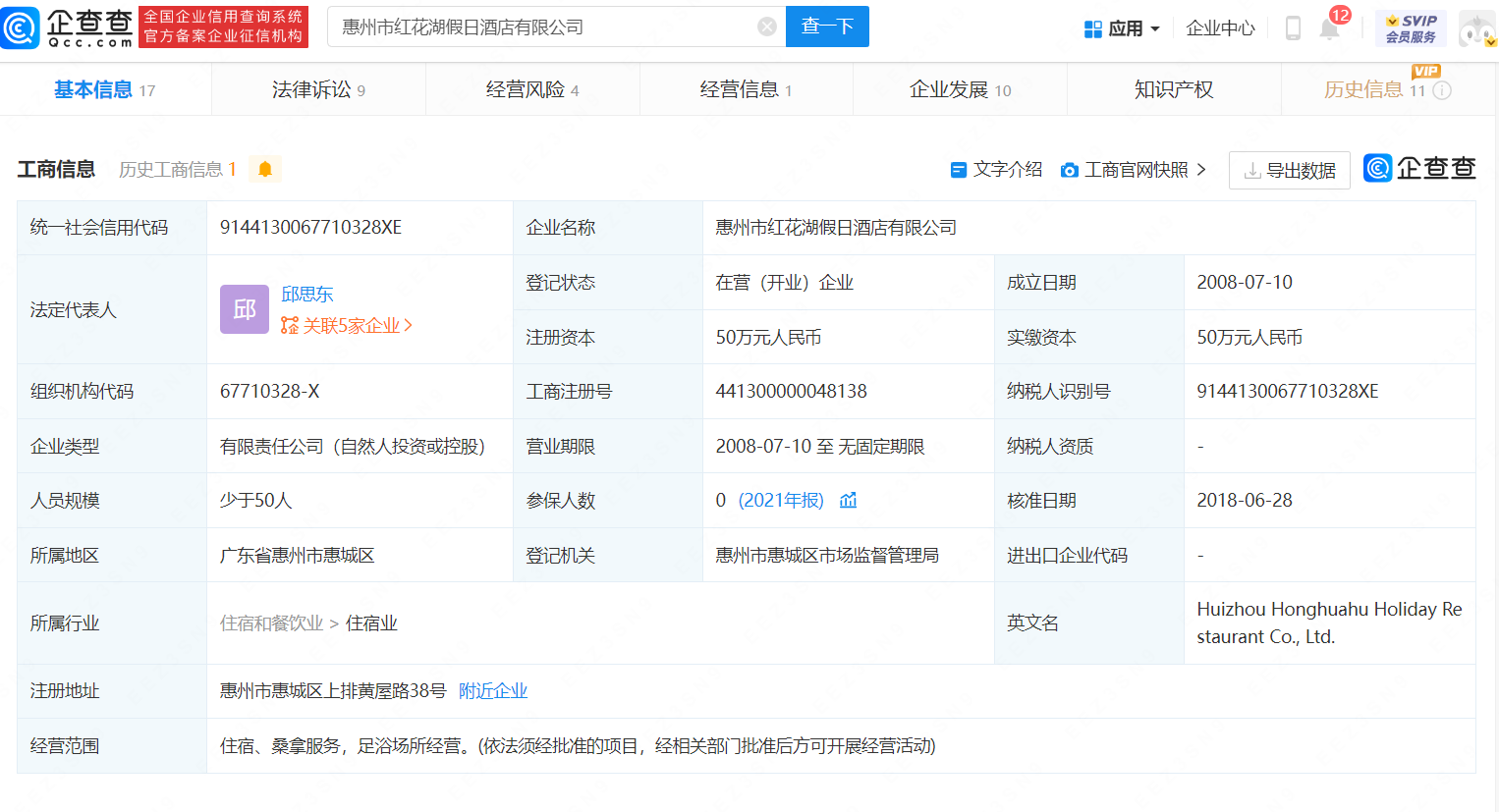Image resolution: width=1499 pixels, height=812 pixels.
Task: Select business term 2008-07-10 至 无固定期限
Action: tap(820, 446)
